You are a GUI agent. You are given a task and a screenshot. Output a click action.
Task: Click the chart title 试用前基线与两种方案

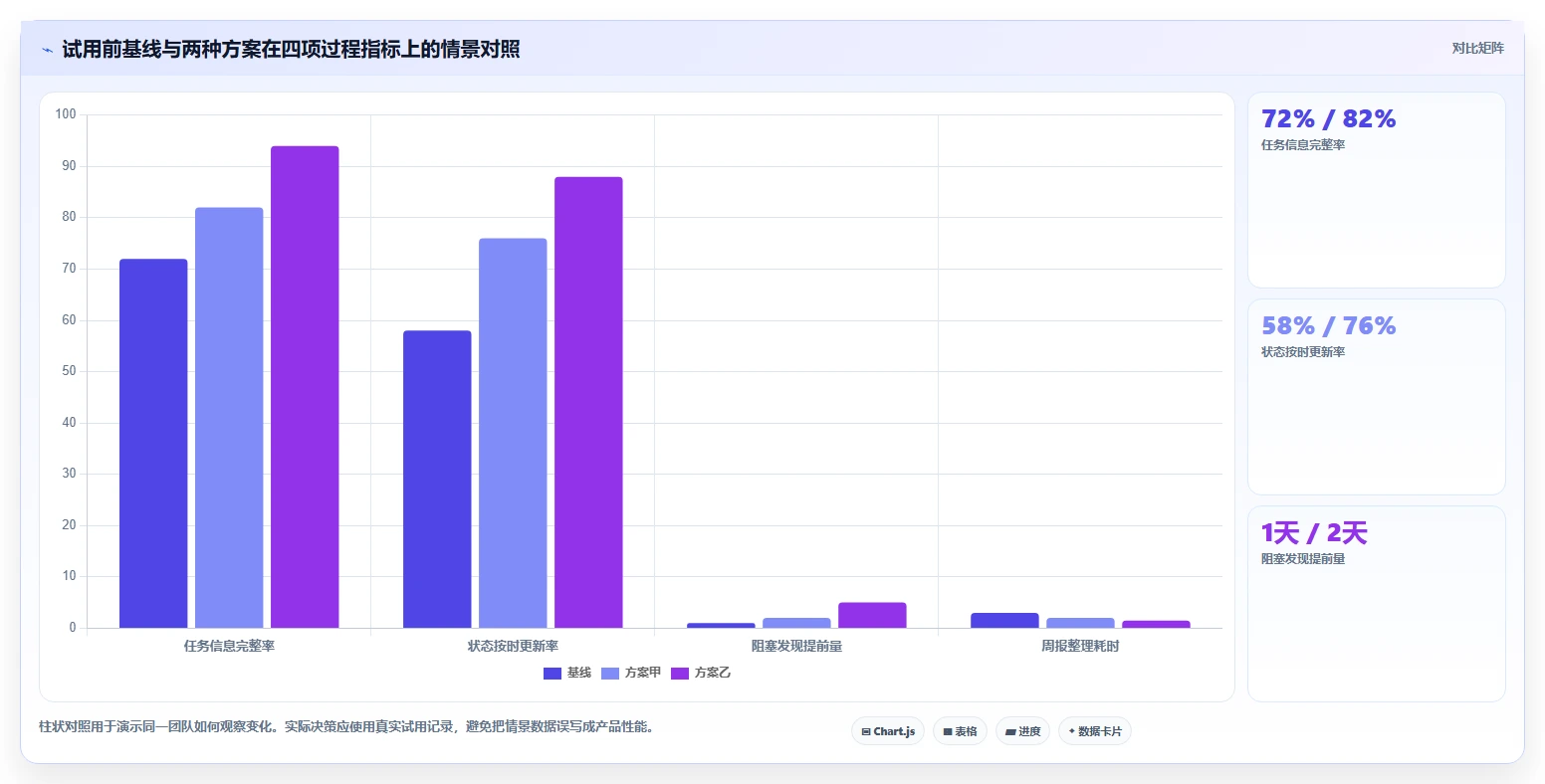click(291, 49)
